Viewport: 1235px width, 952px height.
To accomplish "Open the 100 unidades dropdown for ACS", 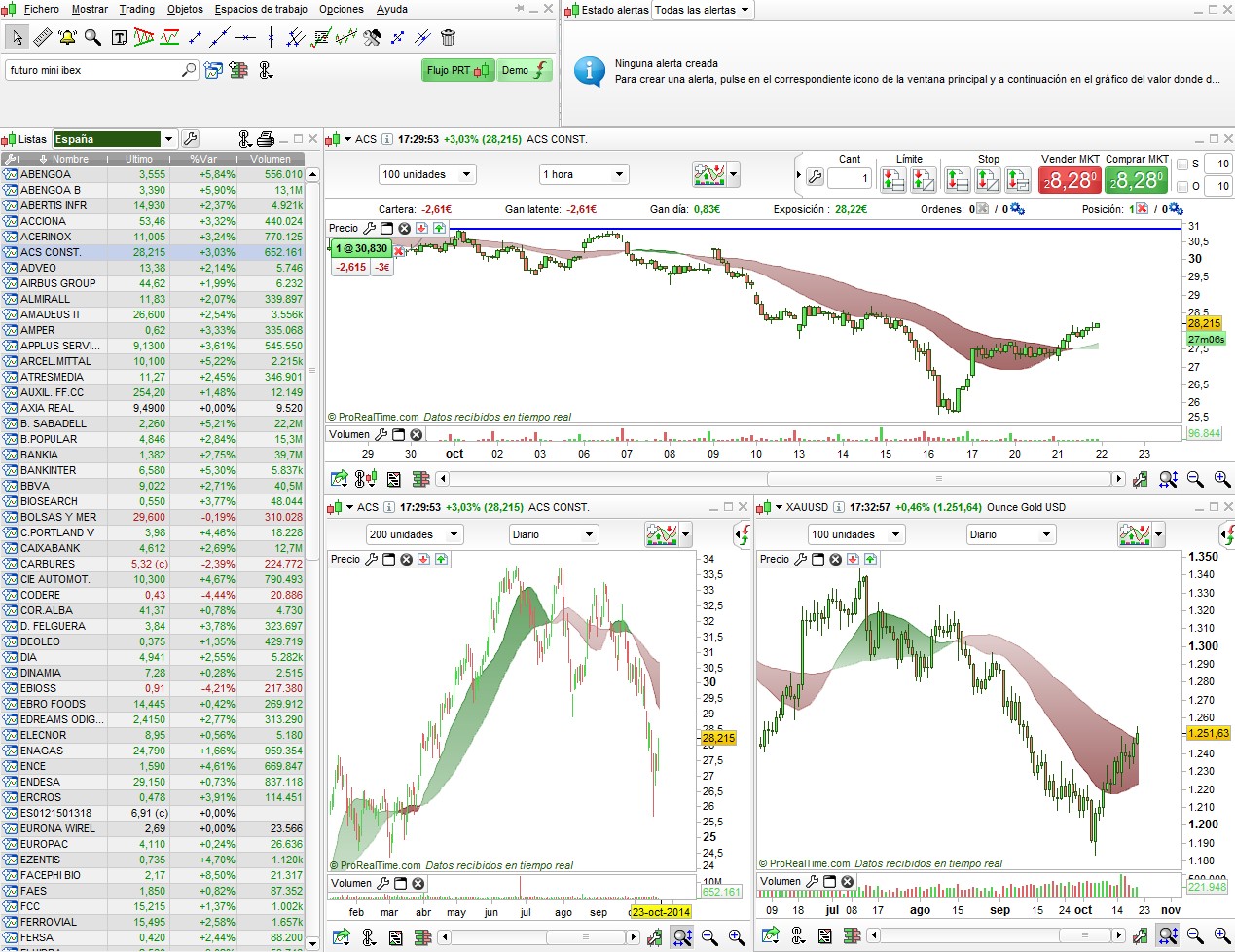I will coord(426,174).
